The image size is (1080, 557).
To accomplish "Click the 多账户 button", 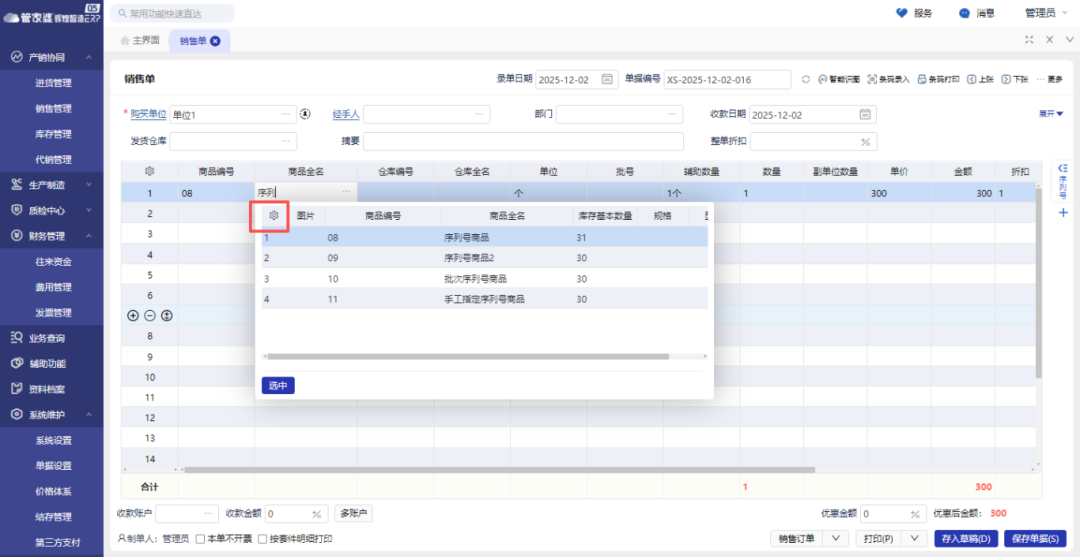I will click(x=354, y=513).
